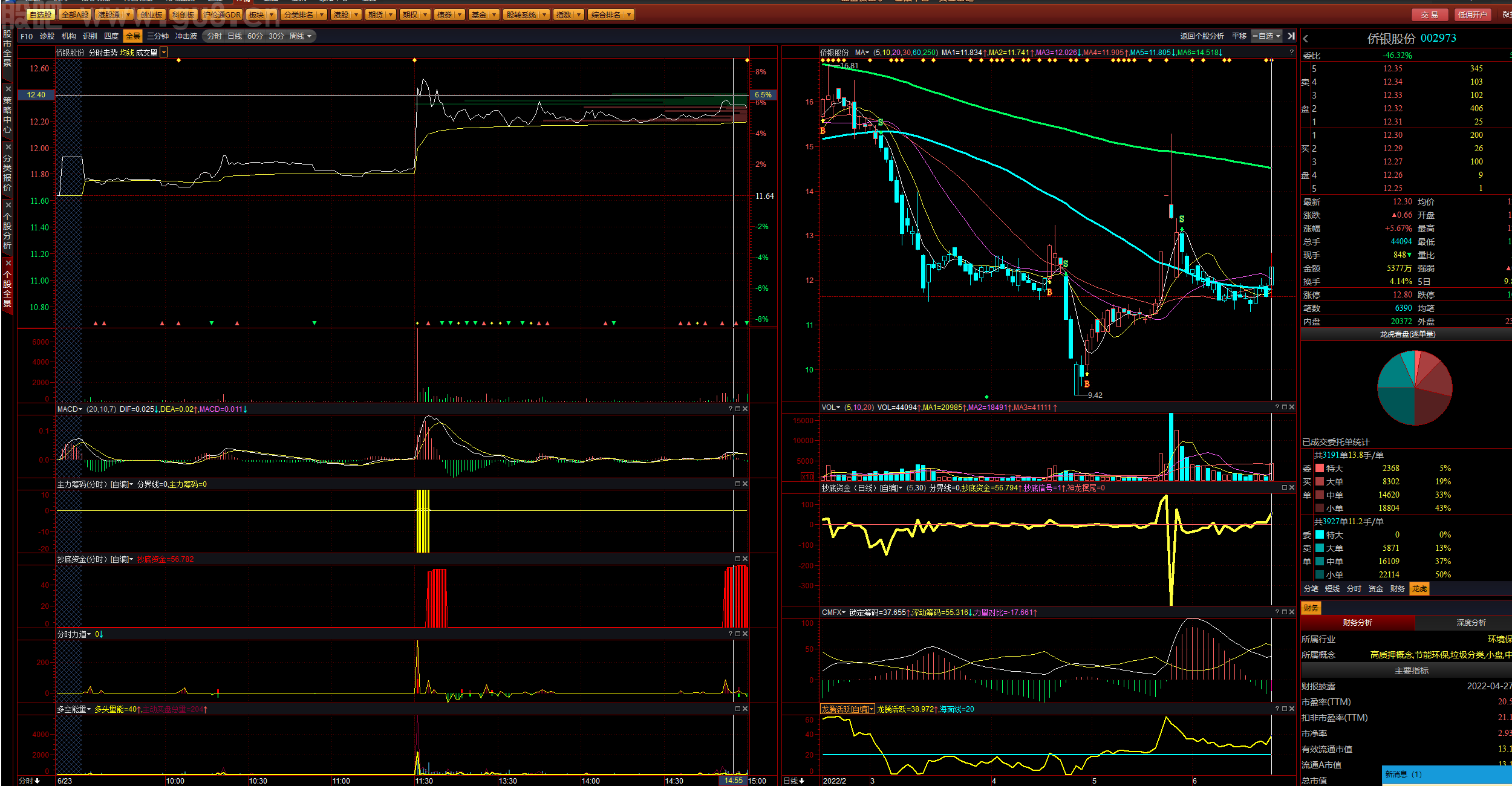Click the 交易 trade button

pyautogui.click(x=1430, y=15)
